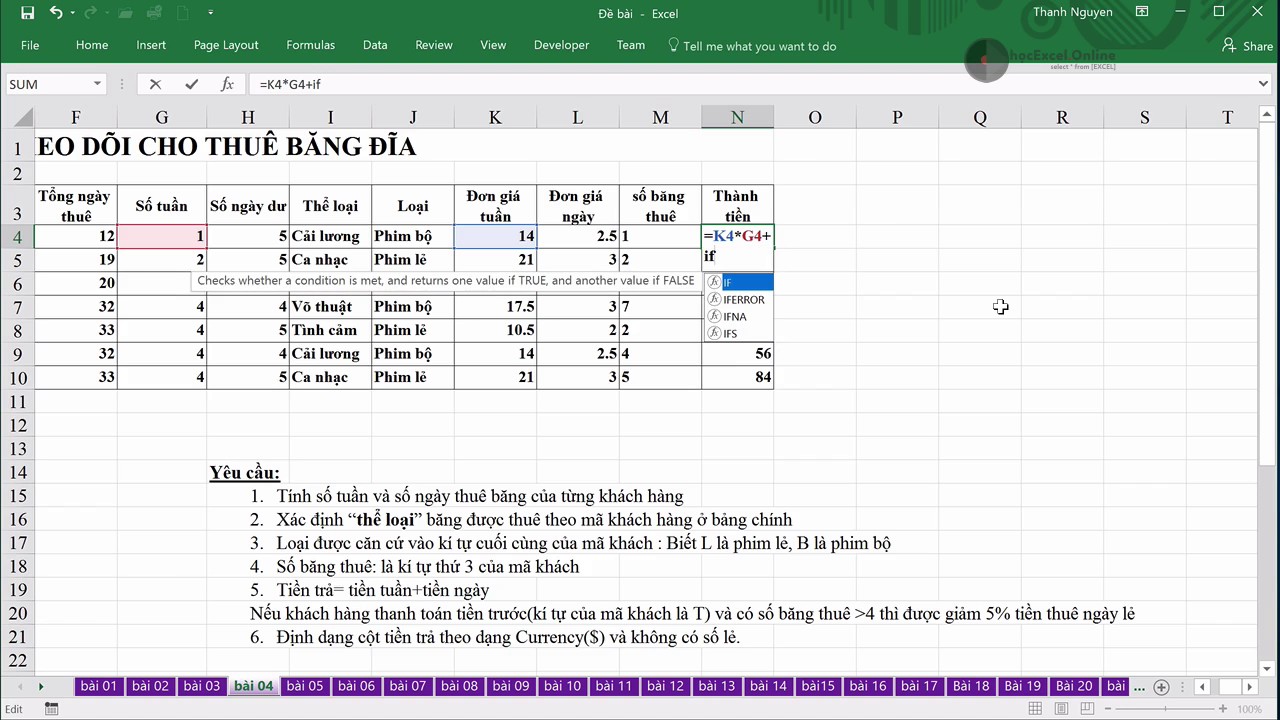The height and width of the screenshot is (720, 1280).
Task: Switch to Page Layout view via status bar icon
Action: [1060, 708]
